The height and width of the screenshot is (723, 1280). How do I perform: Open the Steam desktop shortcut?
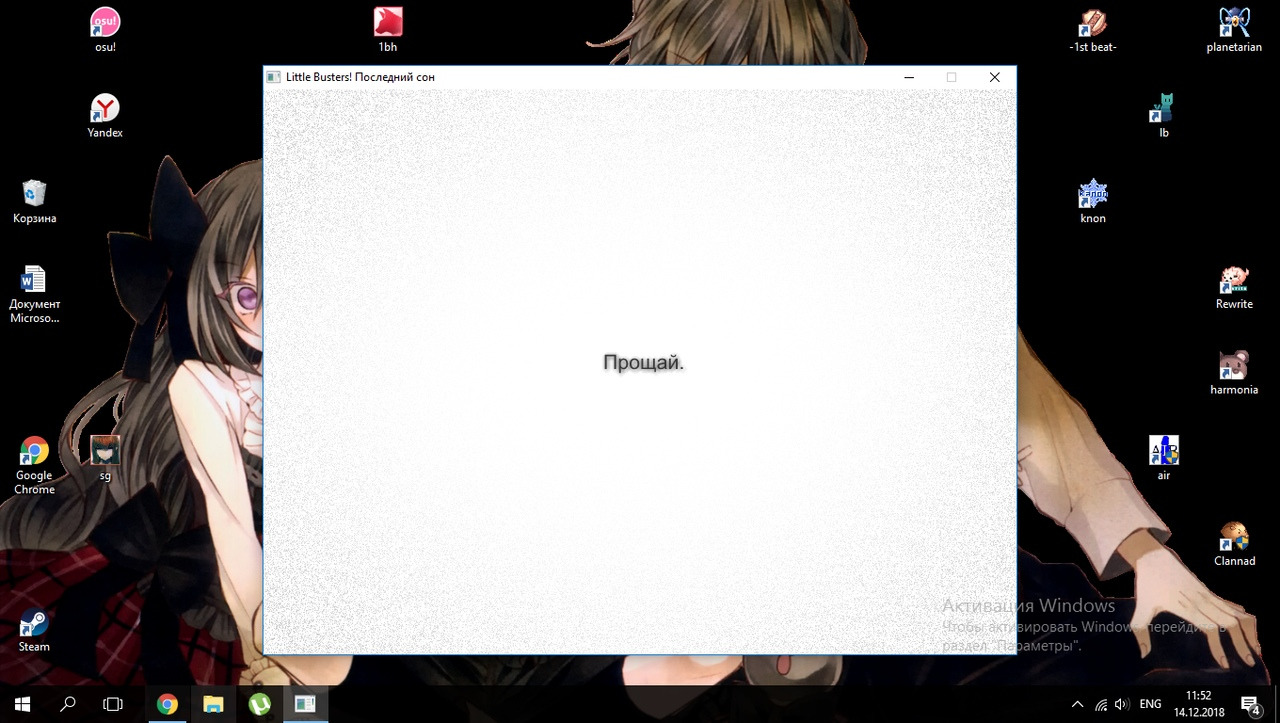34,624
